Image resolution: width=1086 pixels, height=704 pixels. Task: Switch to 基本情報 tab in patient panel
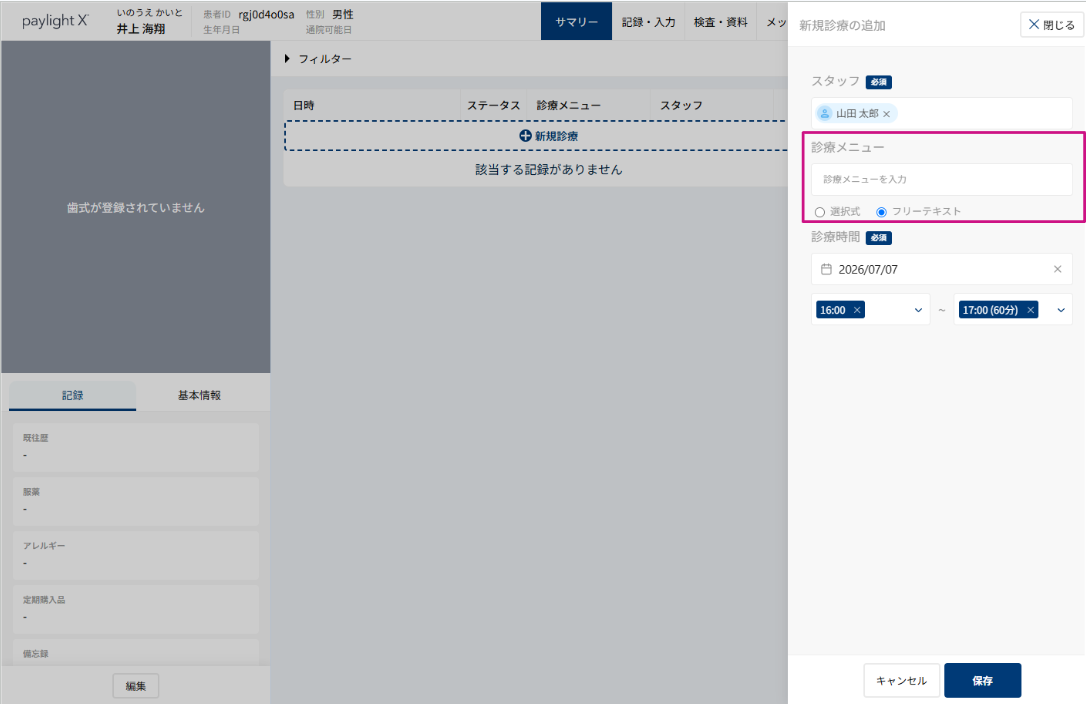tap(199, 395)
